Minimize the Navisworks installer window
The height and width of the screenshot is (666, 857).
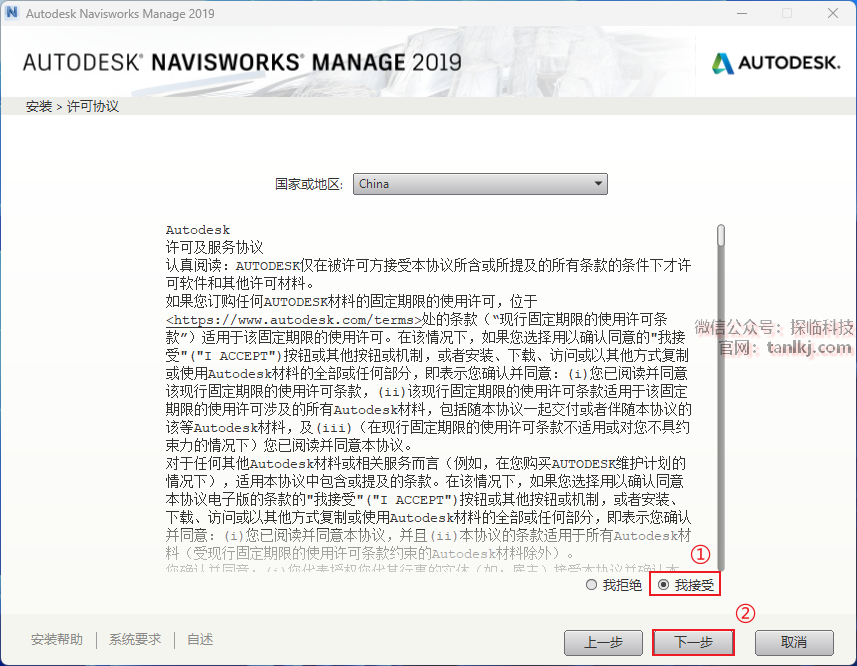(x=742, y=13)
